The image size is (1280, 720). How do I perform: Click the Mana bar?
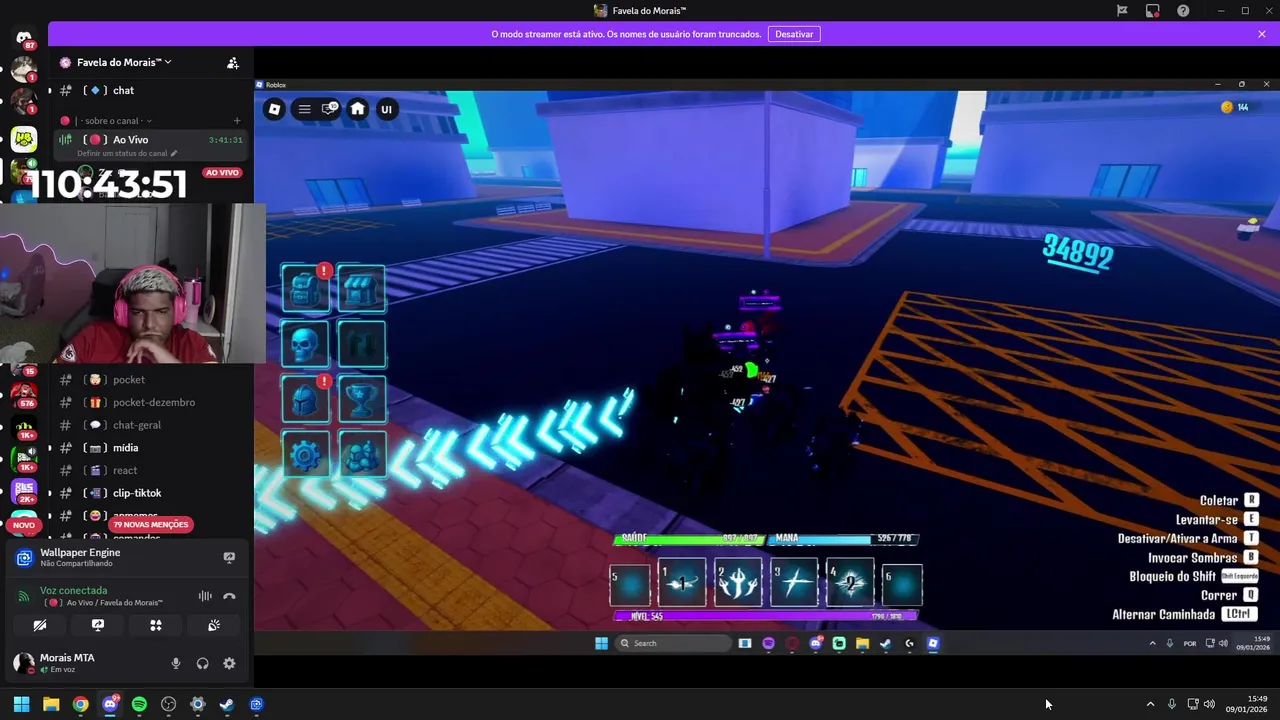tap(842, 538)
